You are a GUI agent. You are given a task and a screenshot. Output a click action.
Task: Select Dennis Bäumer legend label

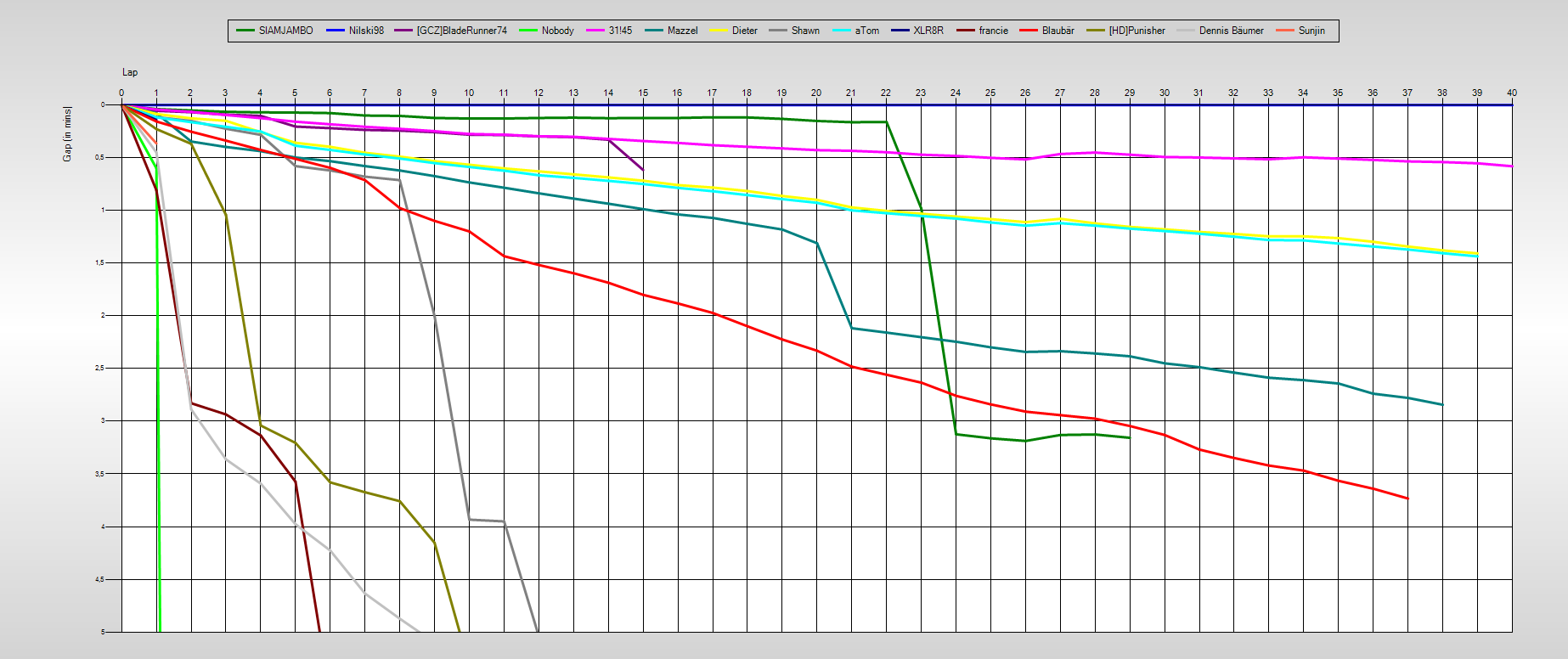tap(1231, 31)
